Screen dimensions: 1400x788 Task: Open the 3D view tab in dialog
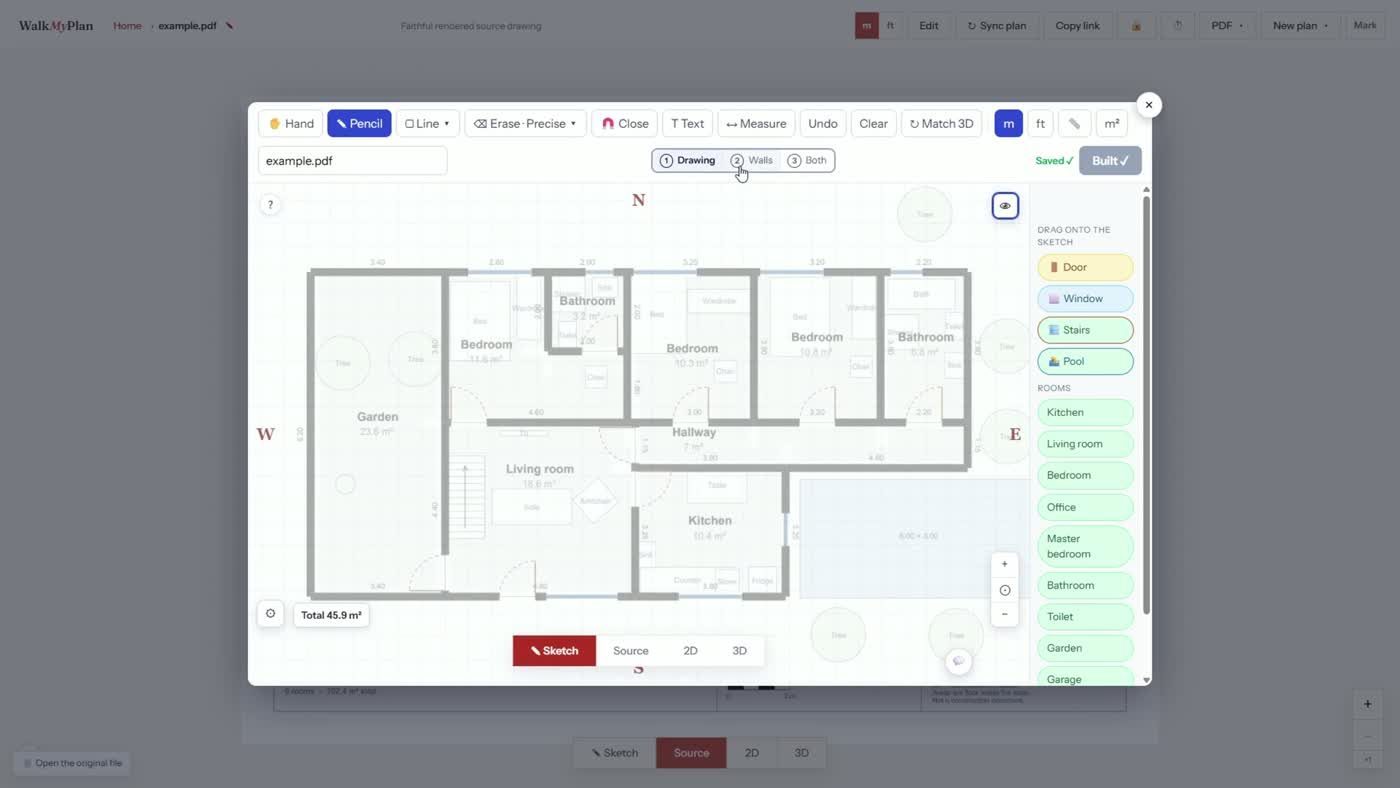tap(739, 651)
